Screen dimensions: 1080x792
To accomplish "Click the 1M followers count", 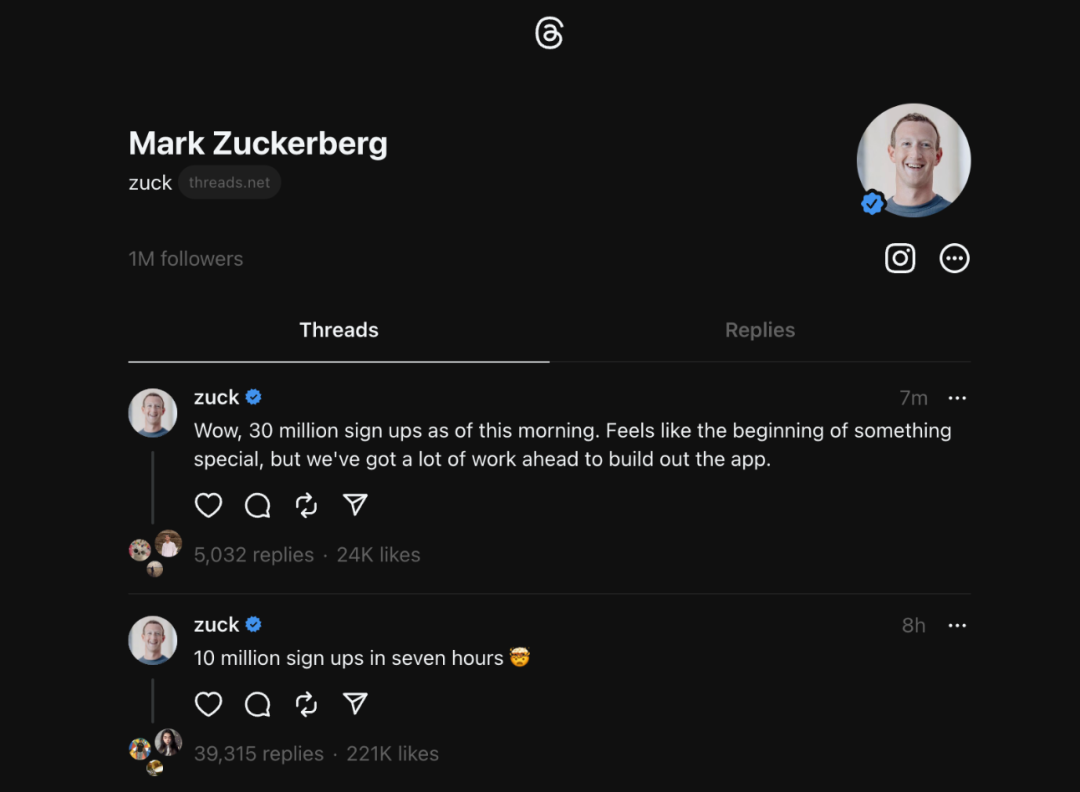I will (x=186, y=259).
